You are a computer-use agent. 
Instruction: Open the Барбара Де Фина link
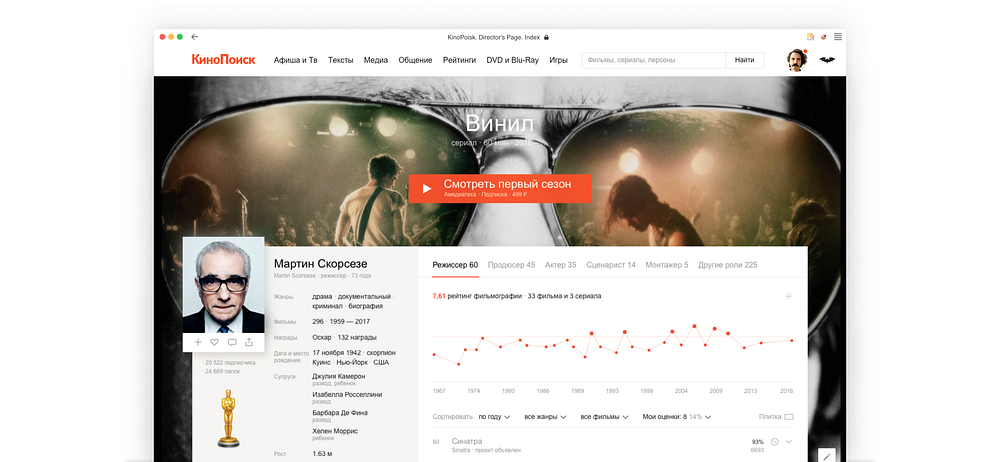pyautogui.click(x=340, y=413)
